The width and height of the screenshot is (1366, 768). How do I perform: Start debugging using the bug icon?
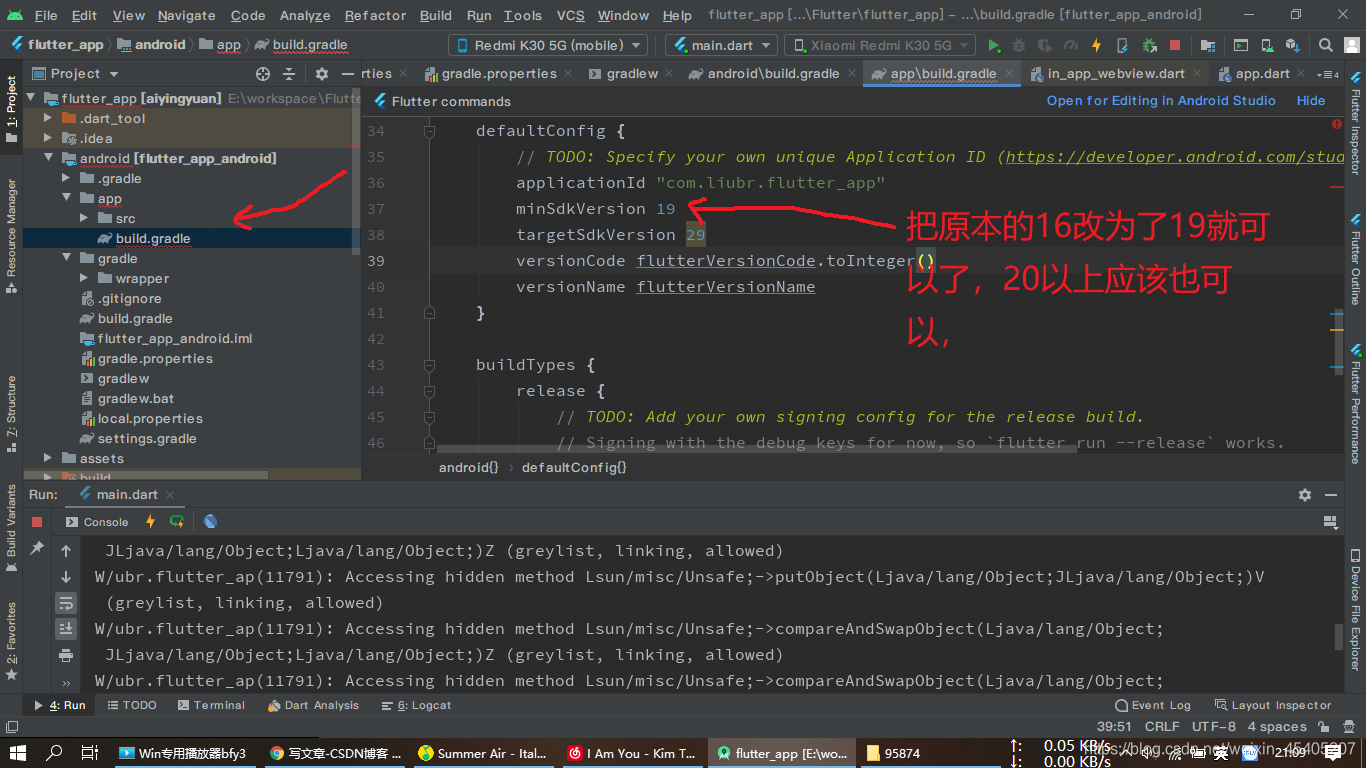[x=1018, y=45]
